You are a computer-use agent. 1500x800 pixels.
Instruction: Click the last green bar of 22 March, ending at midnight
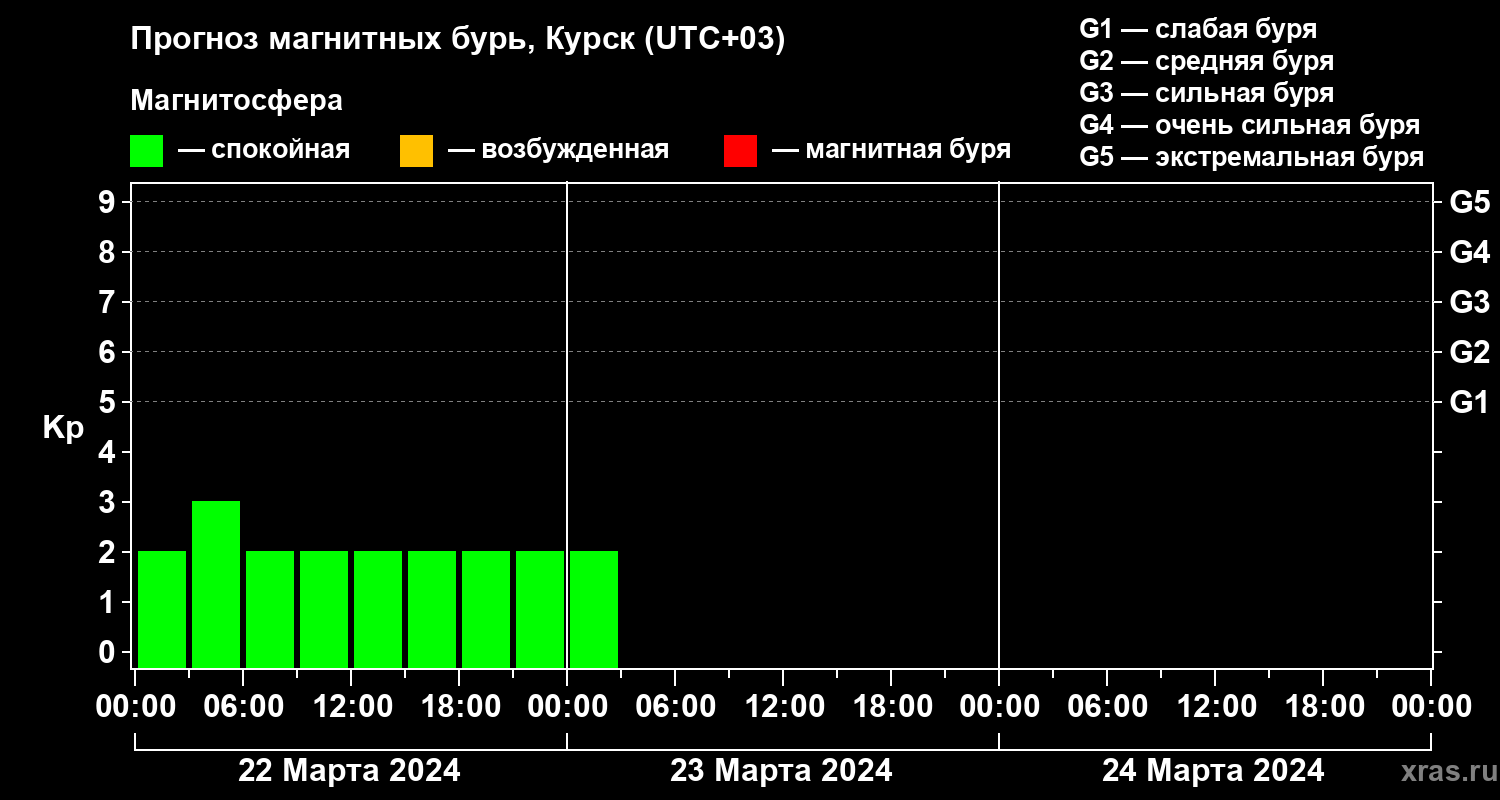coord(540,609)
